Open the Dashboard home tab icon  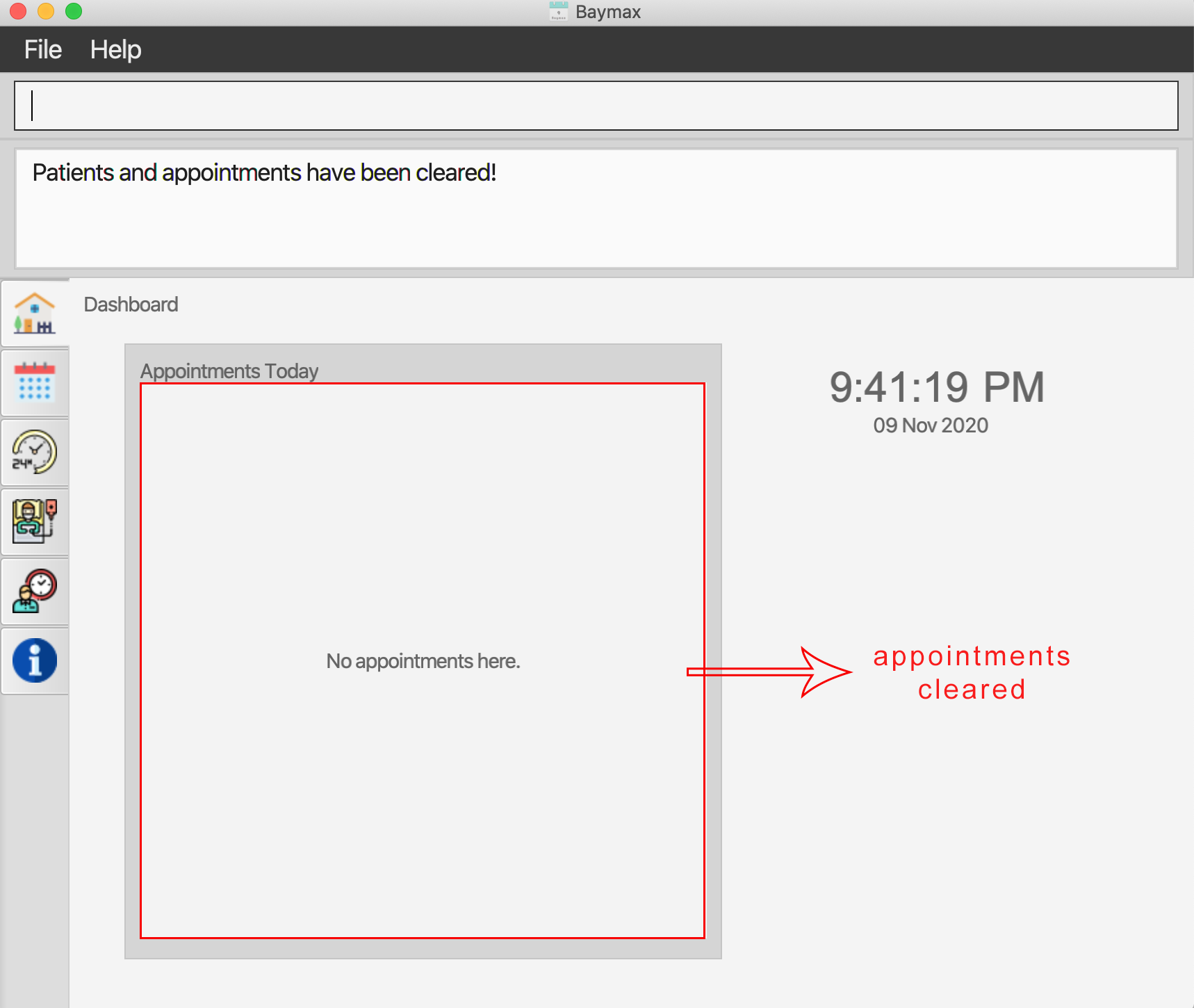click(34, 313)
